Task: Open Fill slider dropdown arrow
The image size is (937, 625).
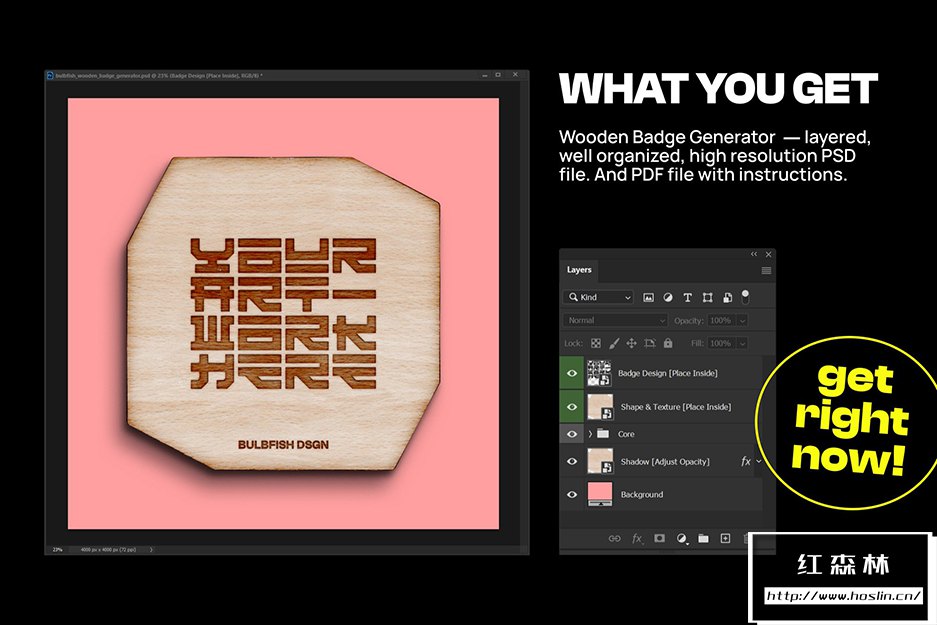Action: click(x=742, y=344)
